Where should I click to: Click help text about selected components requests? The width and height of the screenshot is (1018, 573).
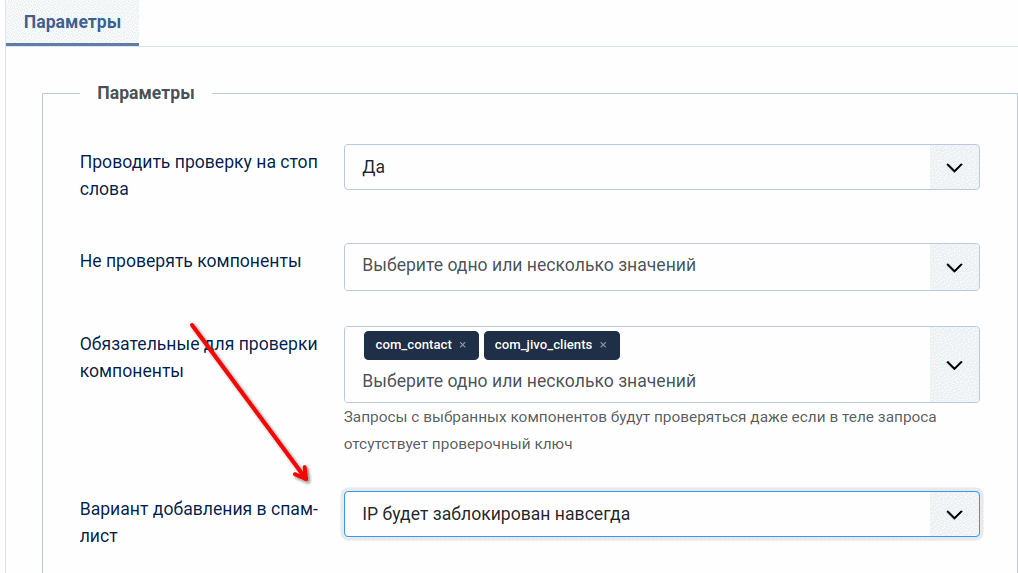click(x=639, y=431)
